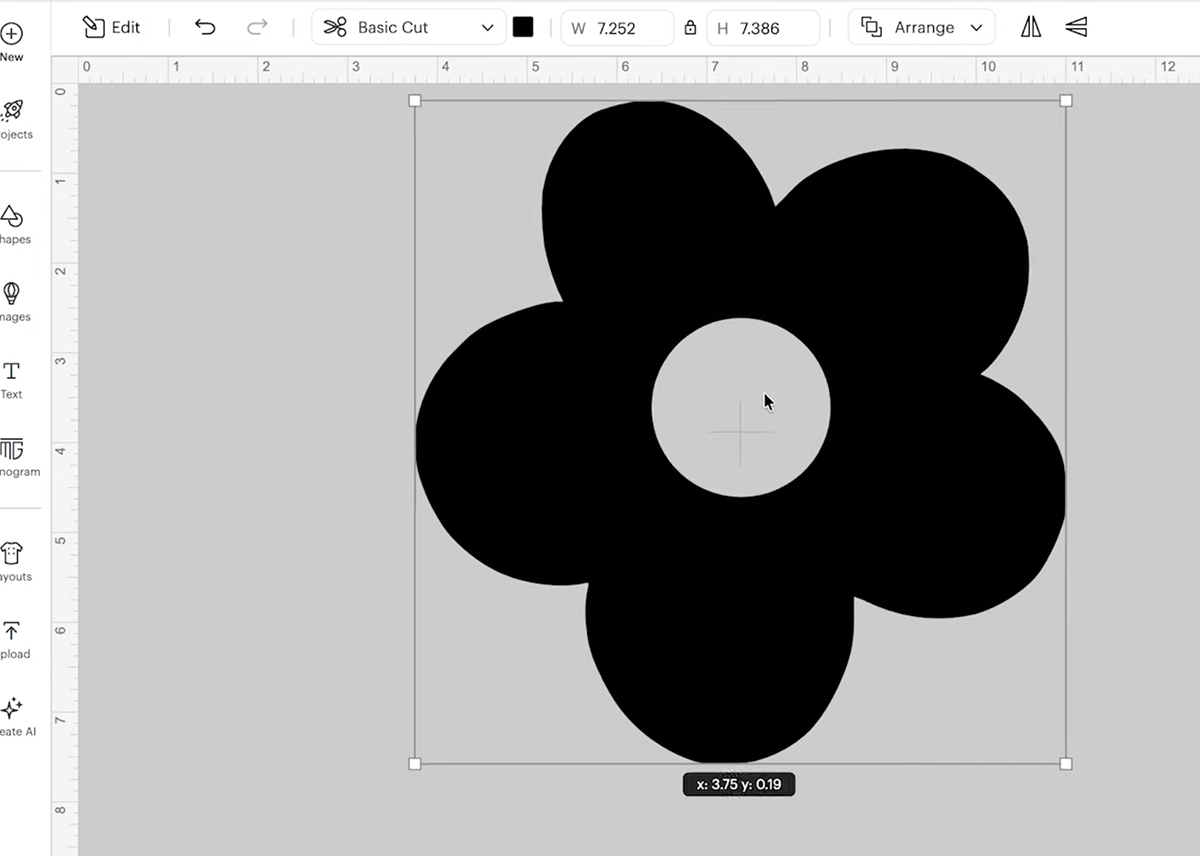Click the Edit button

point(111,27)
